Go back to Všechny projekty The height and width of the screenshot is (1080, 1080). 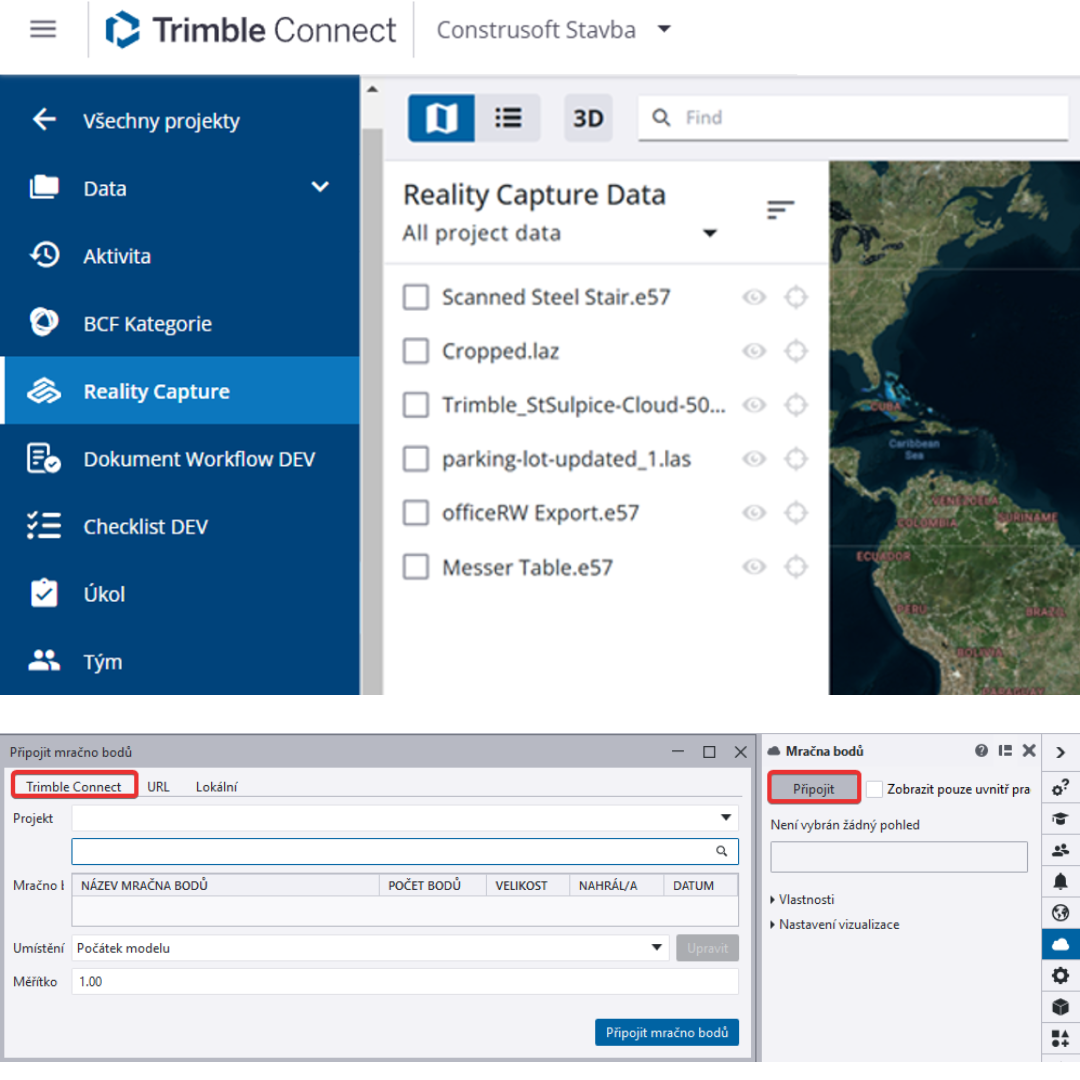pyautogui.click(x=161, y=121)
